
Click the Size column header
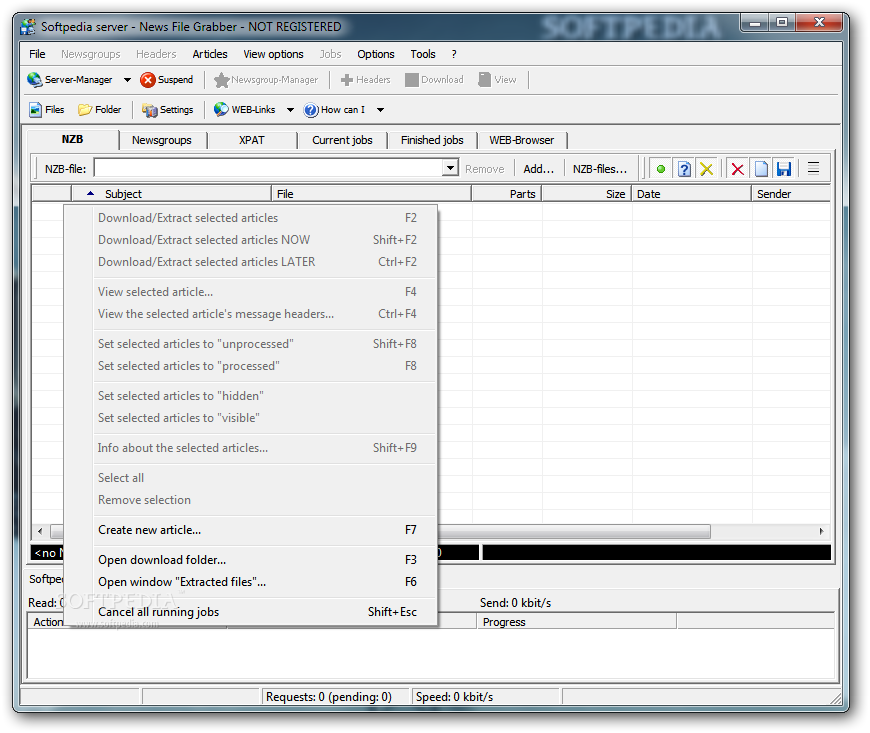coord(586,194)
